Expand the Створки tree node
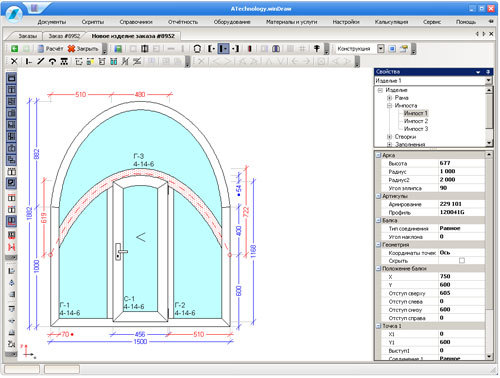This screenshot has width=500, height=378. tap(389, 137)
